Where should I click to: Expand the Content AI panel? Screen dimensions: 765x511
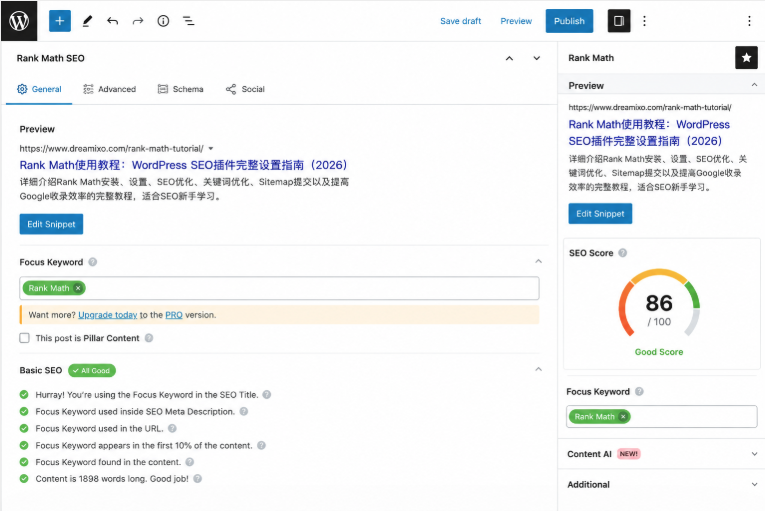(x=754, y=454)
